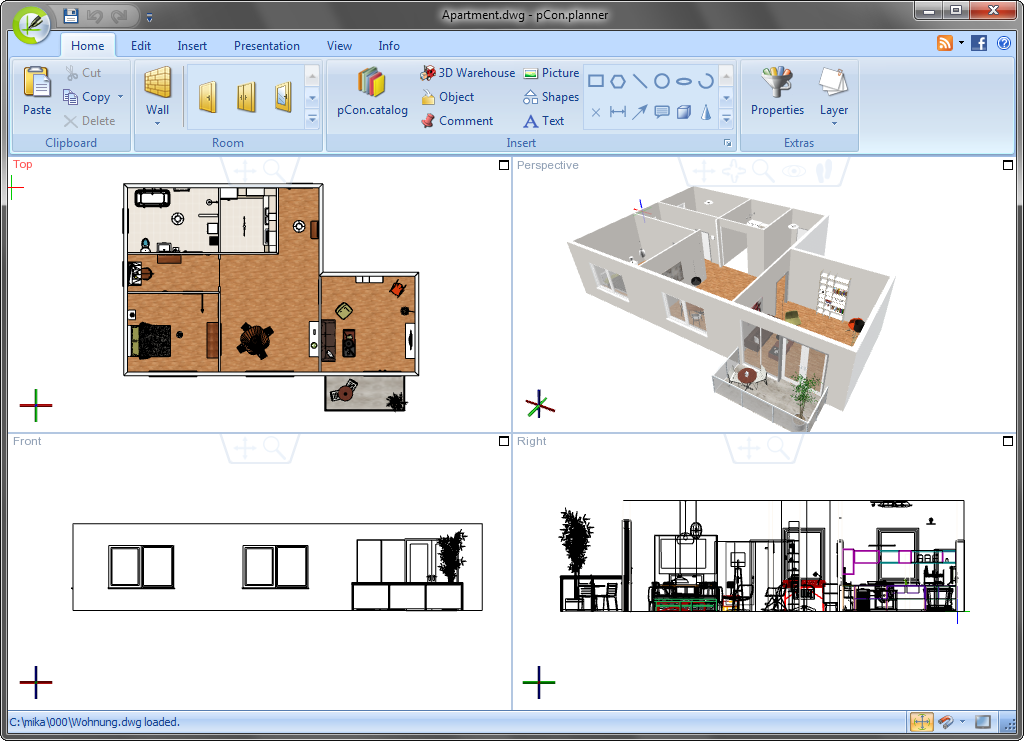Open the View tab

(x=339, y=46)
